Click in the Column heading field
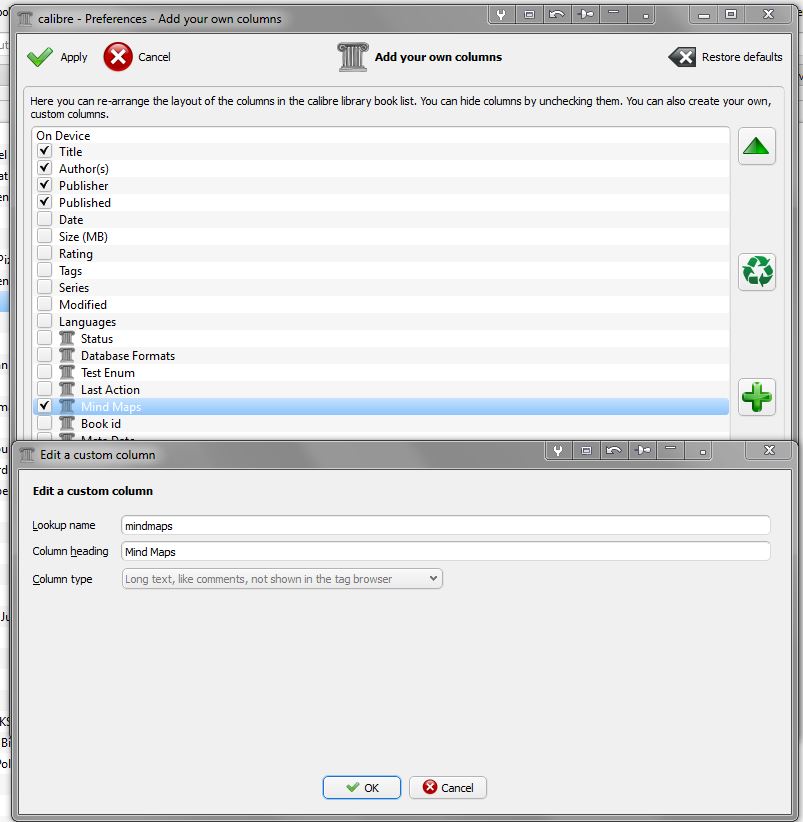The image size is (803, 822). pyautogui.click(x=446, y=551)
